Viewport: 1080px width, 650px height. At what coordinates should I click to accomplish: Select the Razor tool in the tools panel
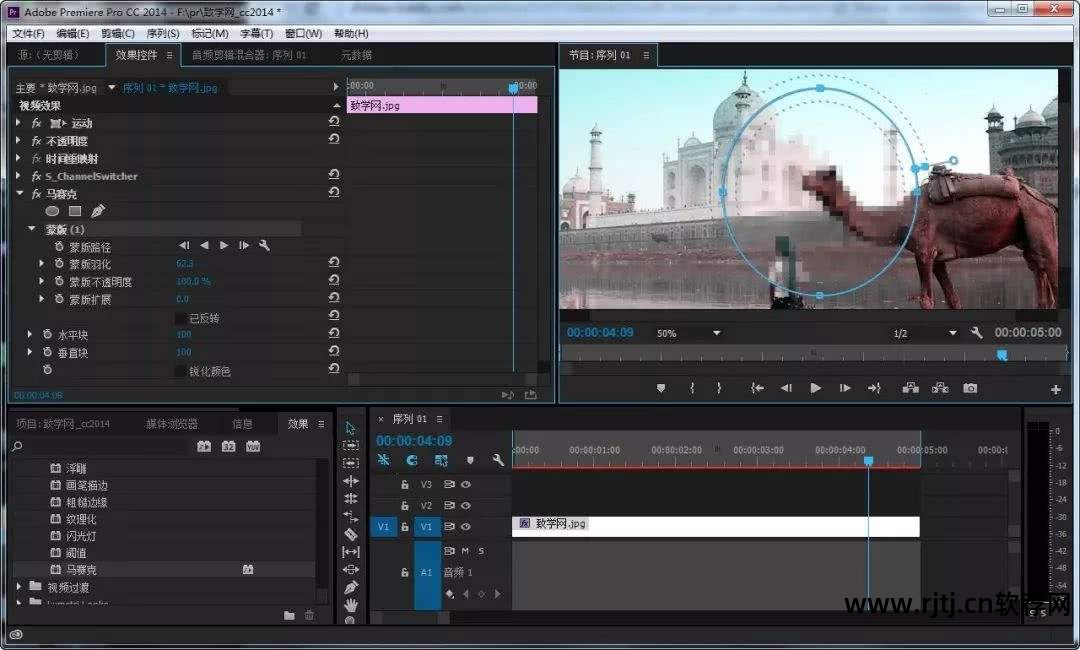[x=350, y=534]
